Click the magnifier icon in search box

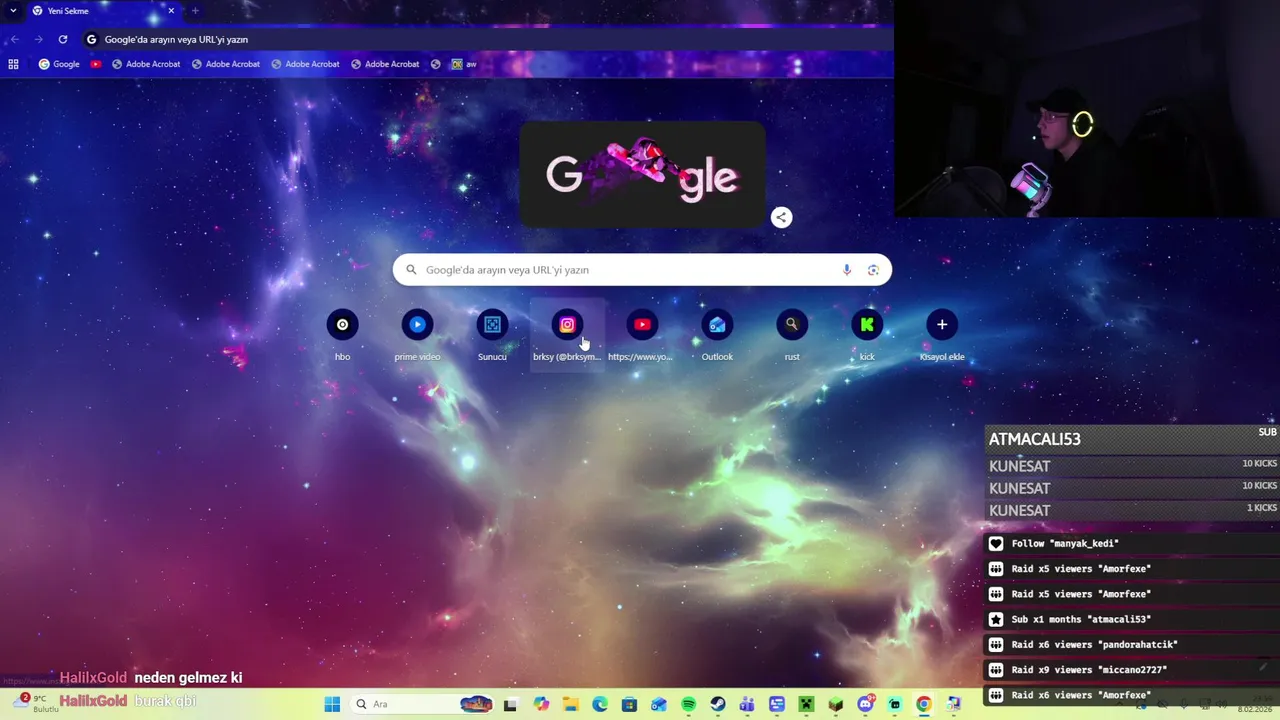[411, 270]
